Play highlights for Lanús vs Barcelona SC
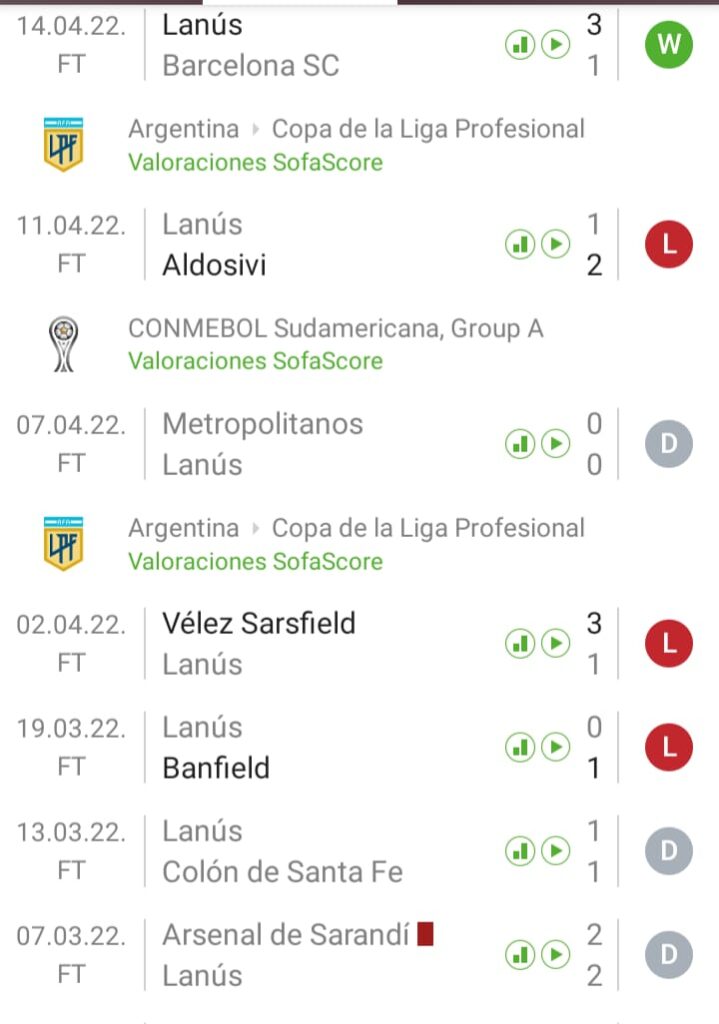719x1024 pixels. tap(555, 45)
